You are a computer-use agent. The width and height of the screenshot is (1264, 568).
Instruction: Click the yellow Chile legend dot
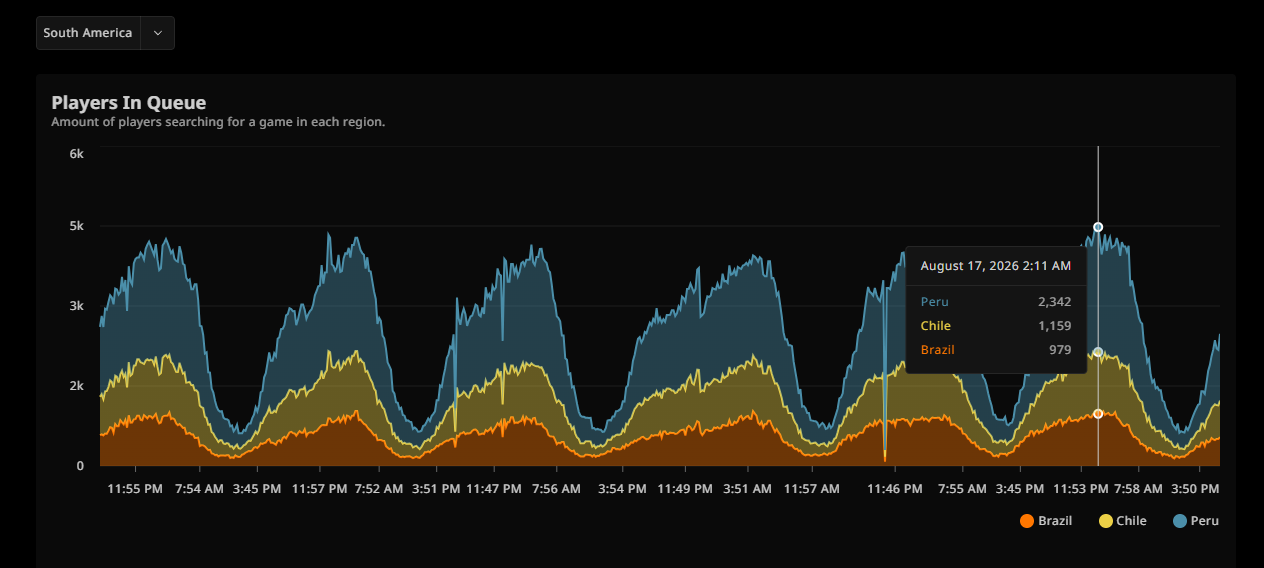click(x=1105, y=521)
